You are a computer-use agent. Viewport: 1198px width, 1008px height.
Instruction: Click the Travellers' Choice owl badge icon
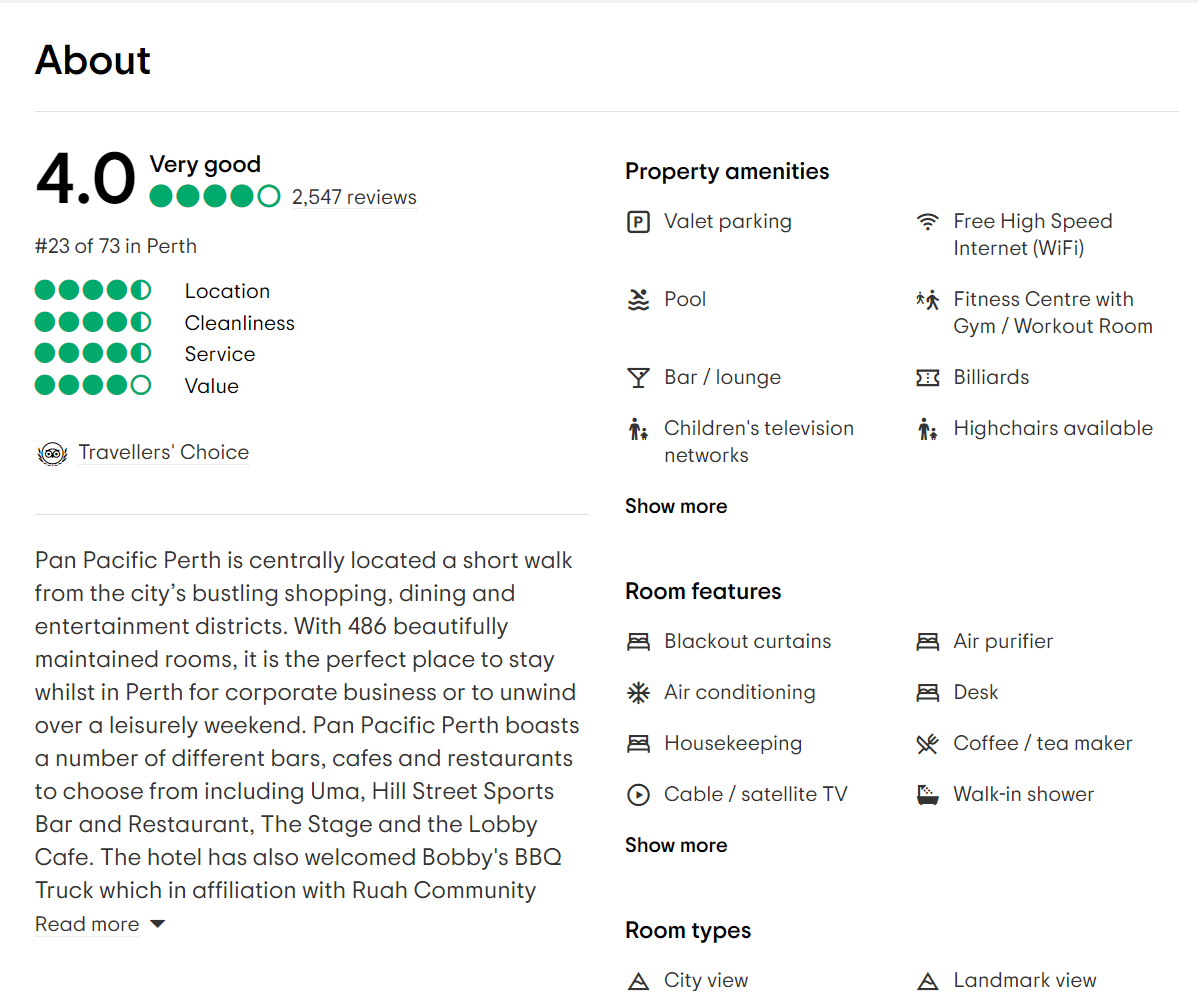click(x=52, y=453)
